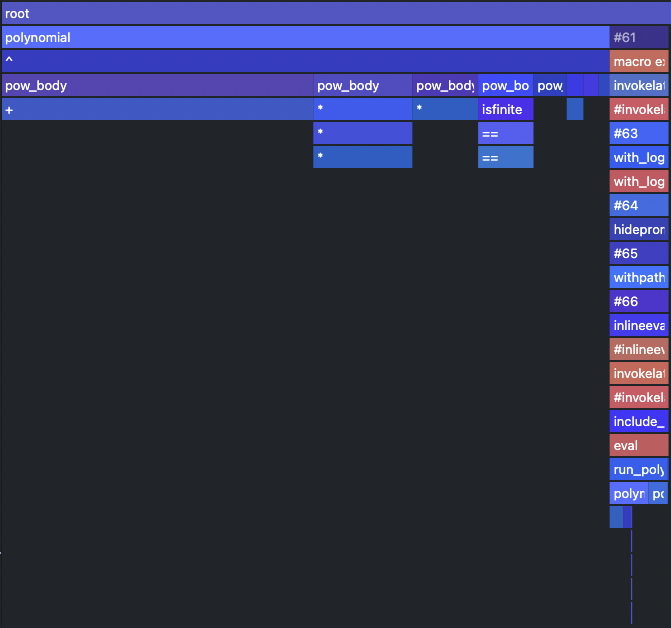Select the isfinite frame
The image size is (671, 628).
[505, 109]
